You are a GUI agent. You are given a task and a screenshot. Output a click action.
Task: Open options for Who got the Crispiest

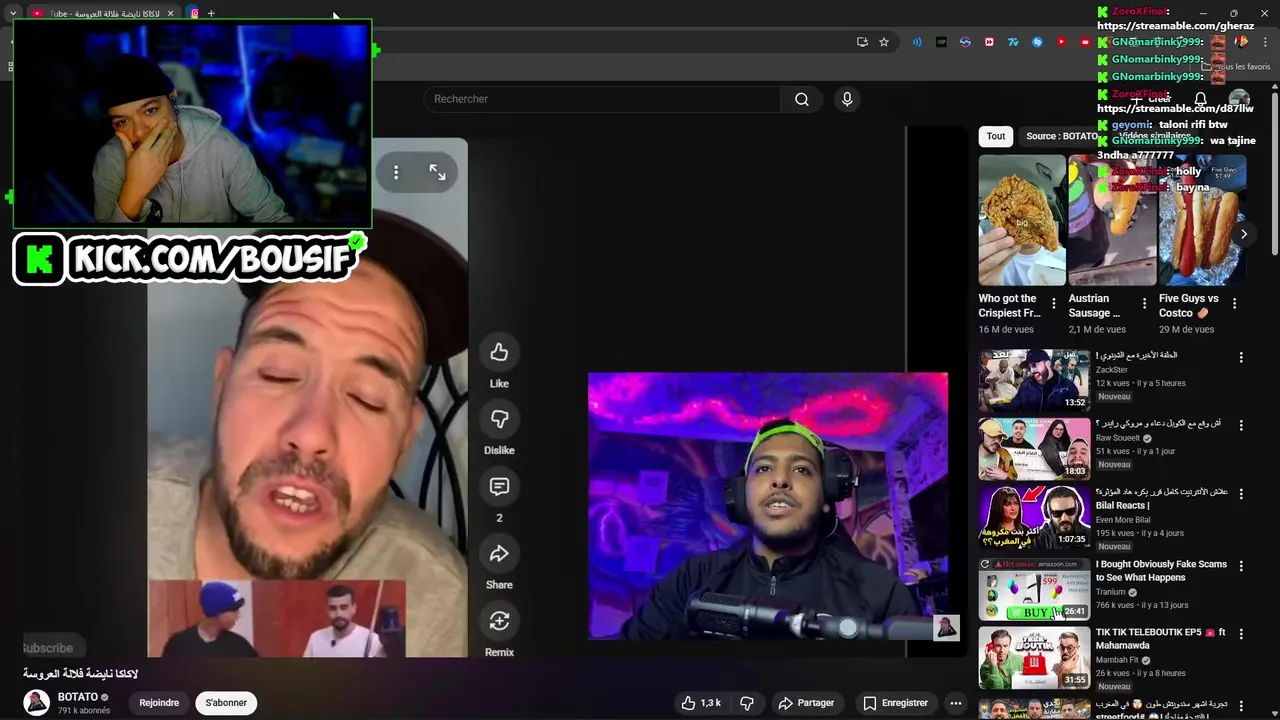(1053, 303)
